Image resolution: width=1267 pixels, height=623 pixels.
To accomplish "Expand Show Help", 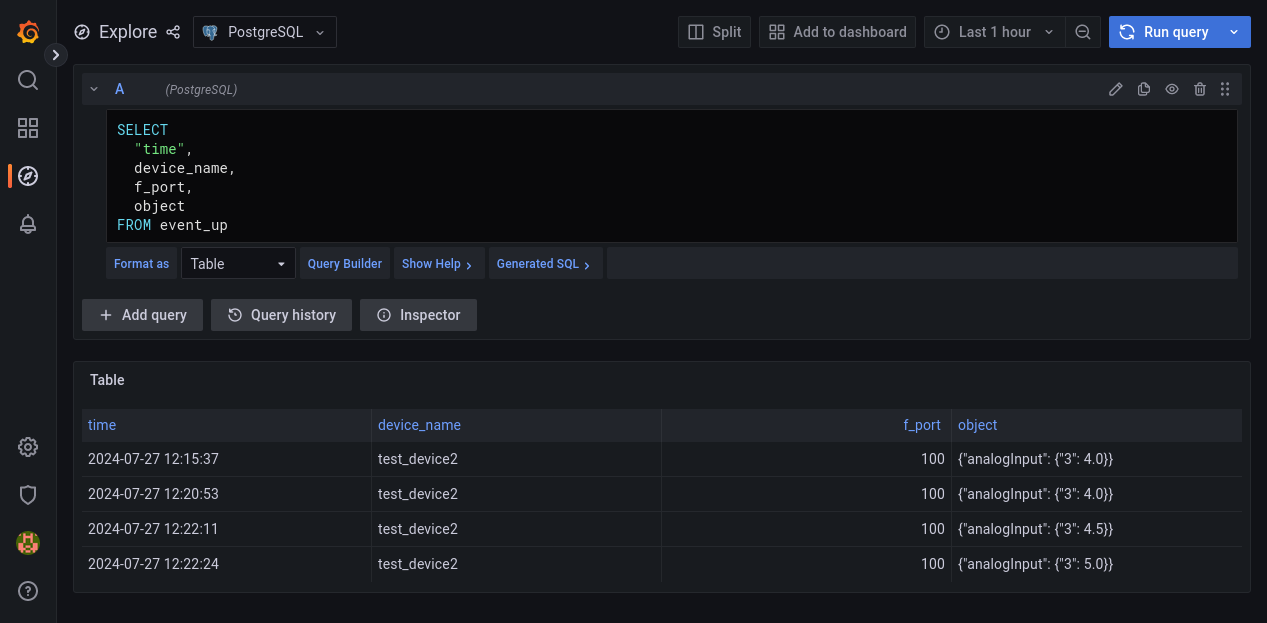I will click(x=438, y=264).
